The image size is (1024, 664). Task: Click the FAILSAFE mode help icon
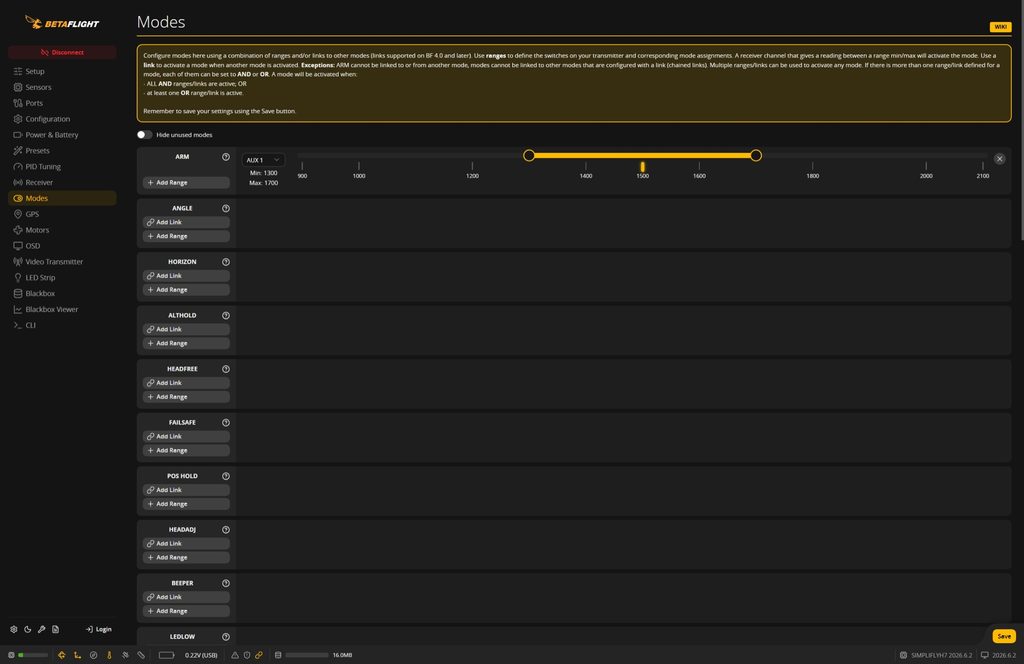pyautogui.click(x=226, y=422)
